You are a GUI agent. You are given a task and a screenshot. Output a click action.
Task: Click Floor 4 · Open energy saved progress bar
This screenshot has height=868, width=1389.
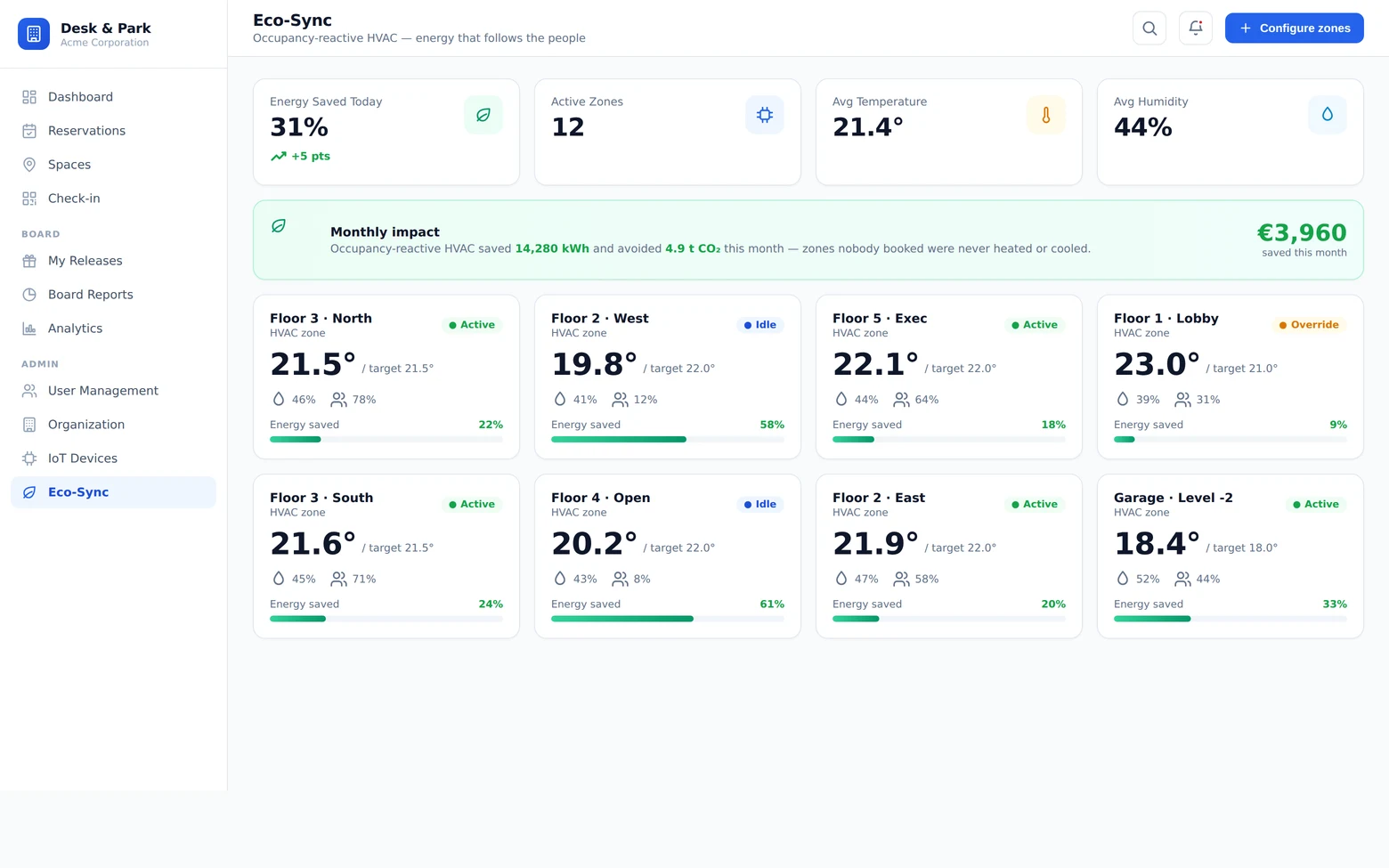[668, 619]
